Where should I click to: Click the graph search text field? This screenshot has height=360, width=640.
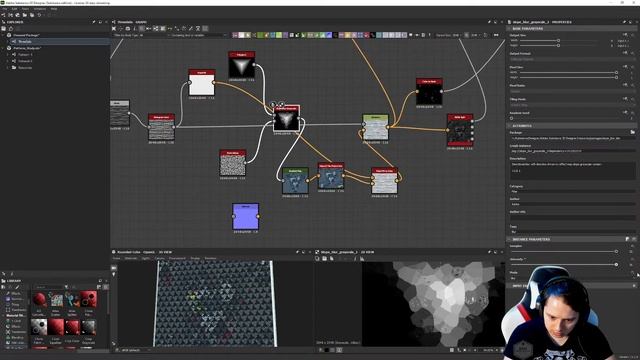198,36
